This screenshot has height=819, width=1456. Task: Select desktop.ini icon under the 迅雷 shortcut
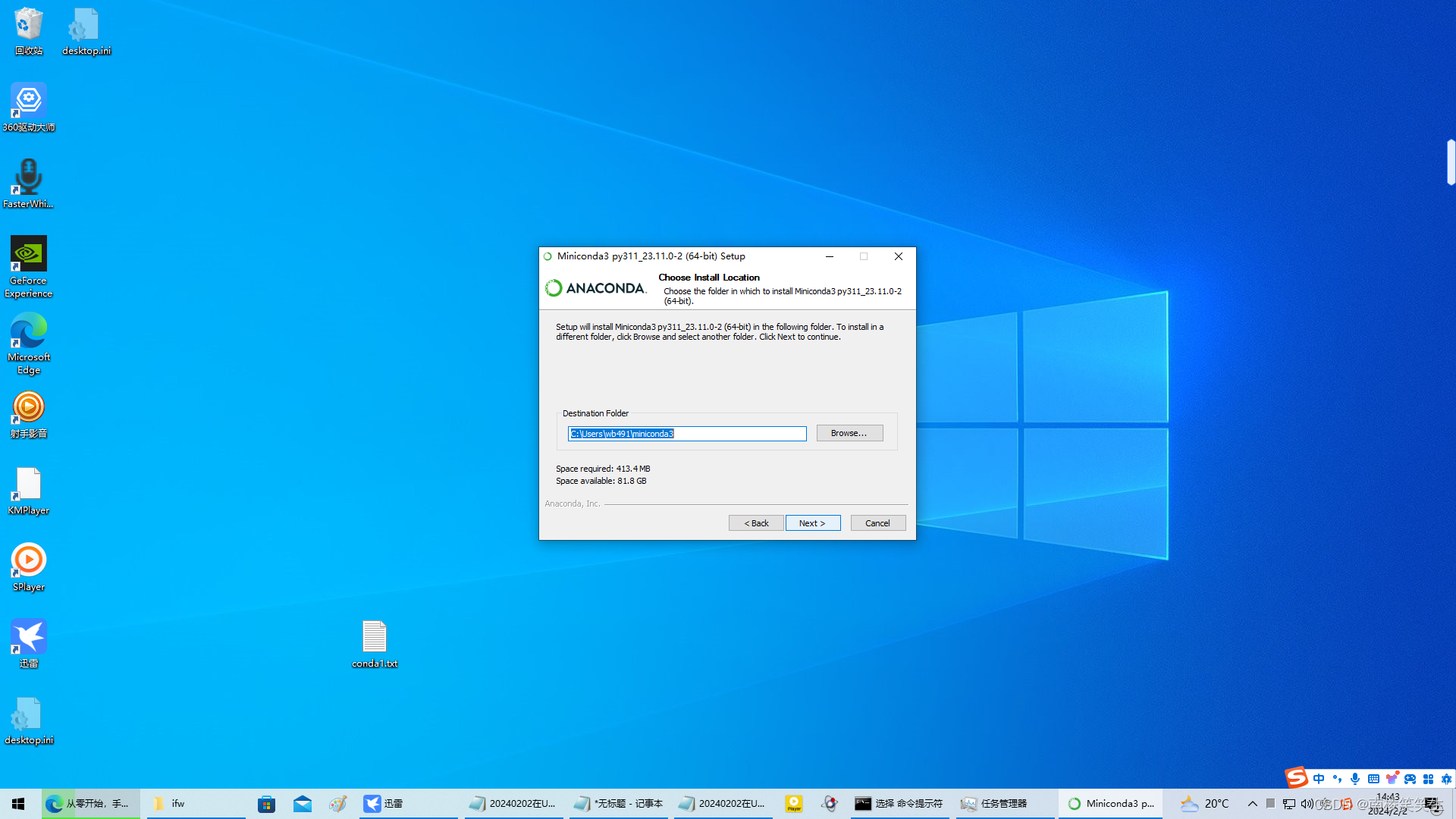tap(29, 721)
